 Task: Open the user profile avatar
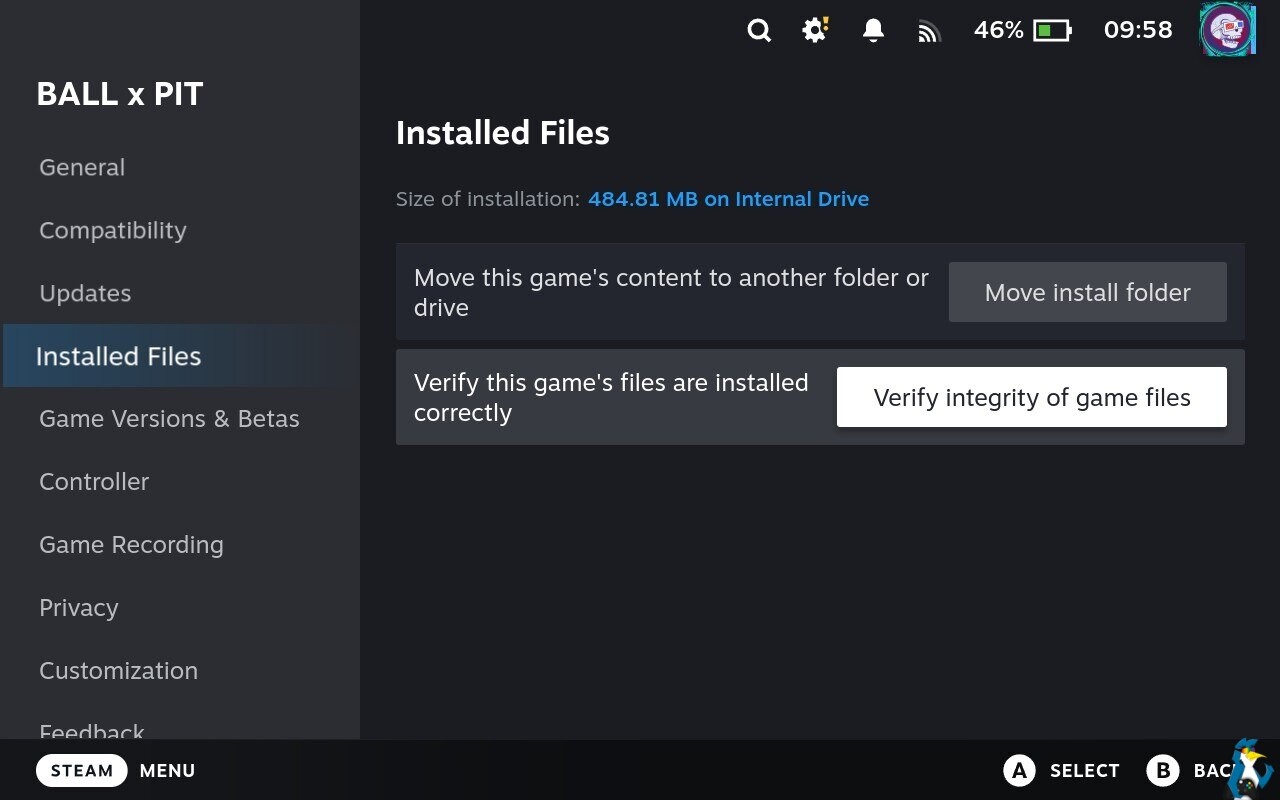click(x=1227, y=30)
